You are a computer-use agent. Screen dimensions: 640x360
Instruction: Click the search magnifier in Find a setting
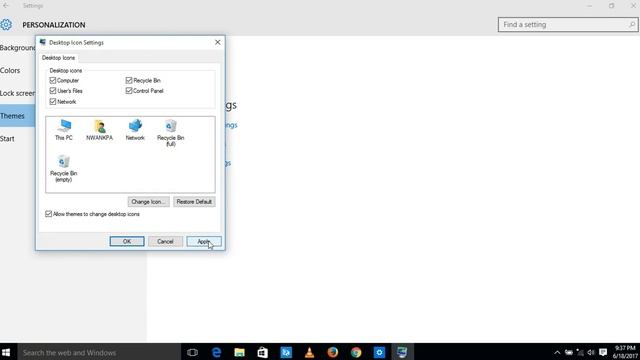tap(632, 24)
